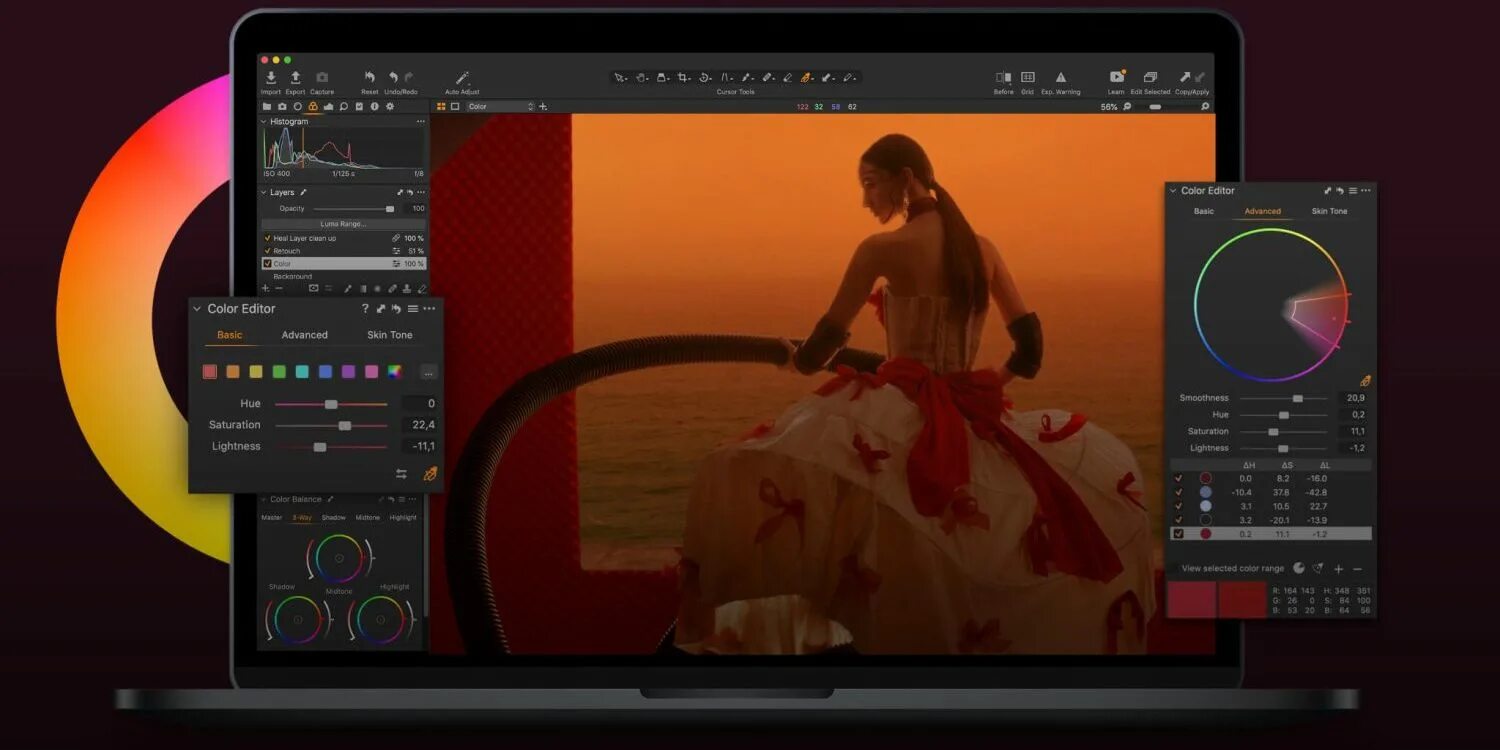This screenshot has width=1500, height=750.
Task: Uncheck the color range row with 0.0 hue
Action: point(1178,478)
